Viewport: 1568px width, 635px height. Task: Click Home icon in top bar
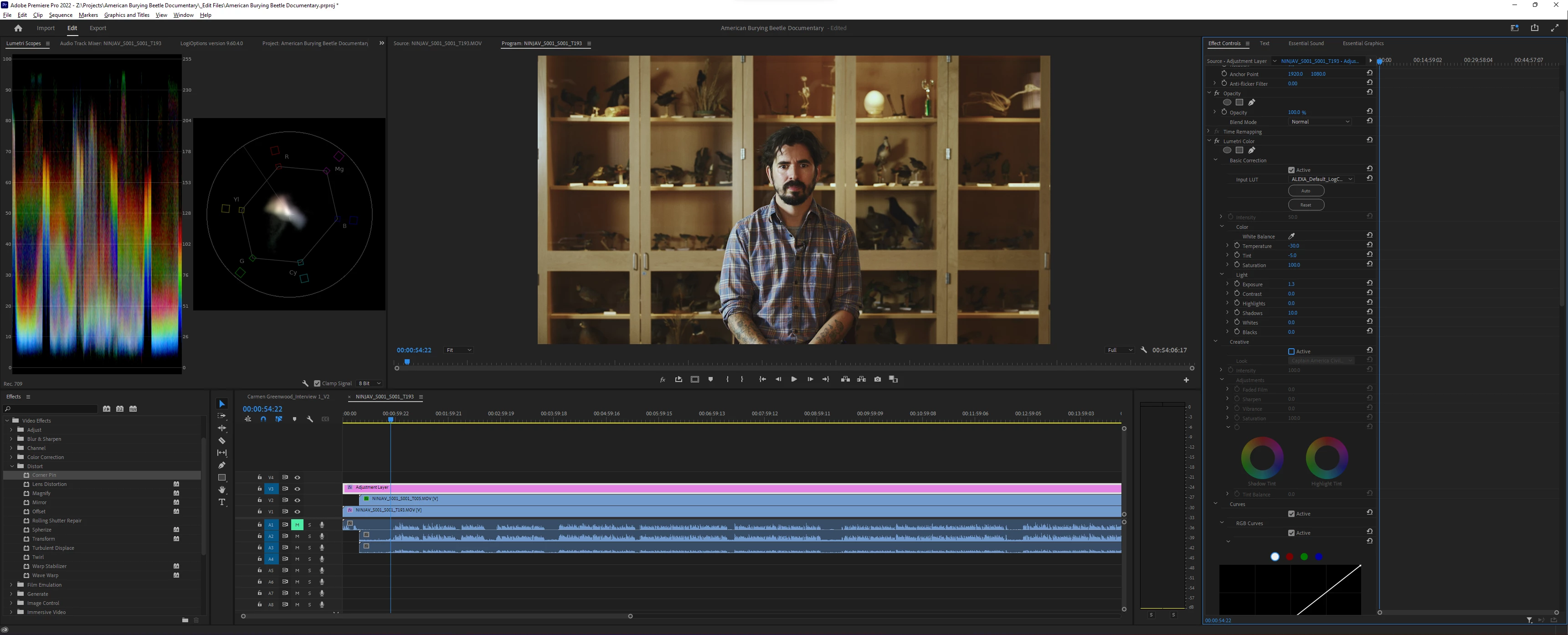tap(18, 28)
